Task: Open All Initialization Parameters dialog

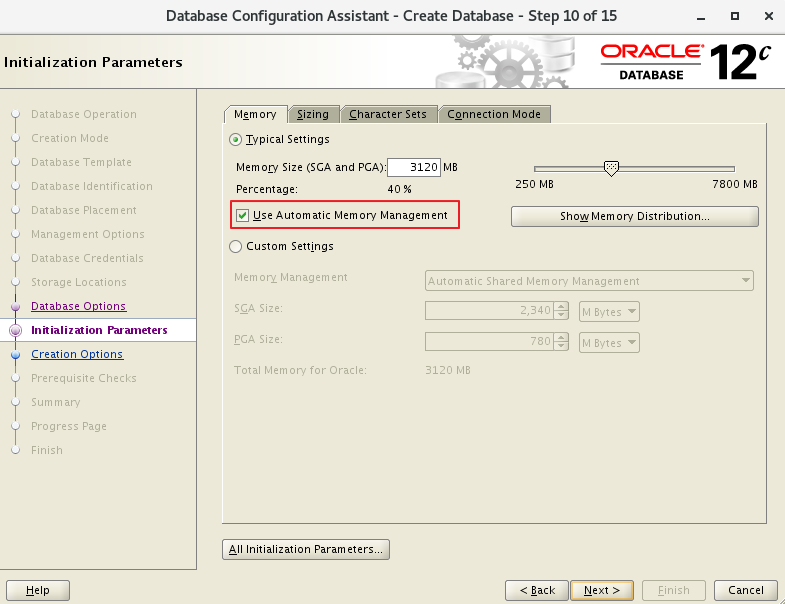Action: [305, 549]
